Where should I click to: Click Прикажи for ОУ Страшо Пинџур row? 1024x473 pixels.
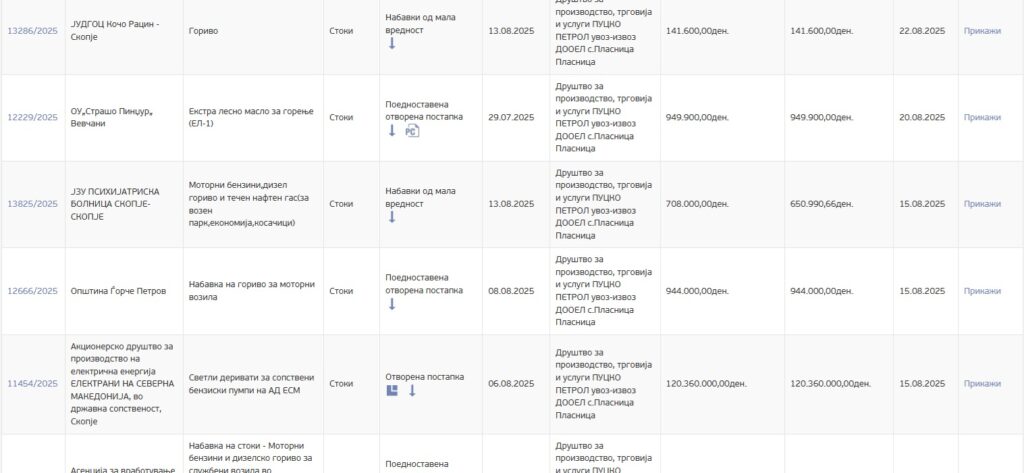[982, 118]
